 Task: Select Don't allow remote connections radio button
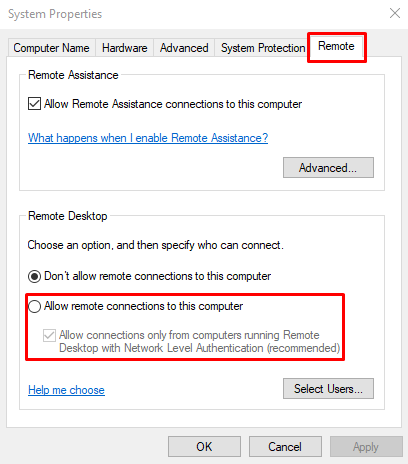click(x=34, y=276)
